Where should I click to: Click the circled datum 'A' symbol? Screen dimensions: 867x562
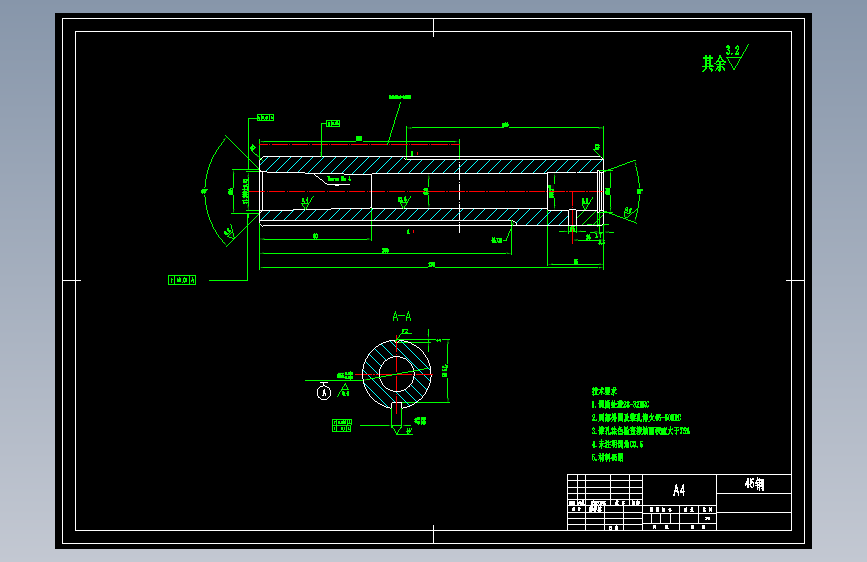[323, 392]
